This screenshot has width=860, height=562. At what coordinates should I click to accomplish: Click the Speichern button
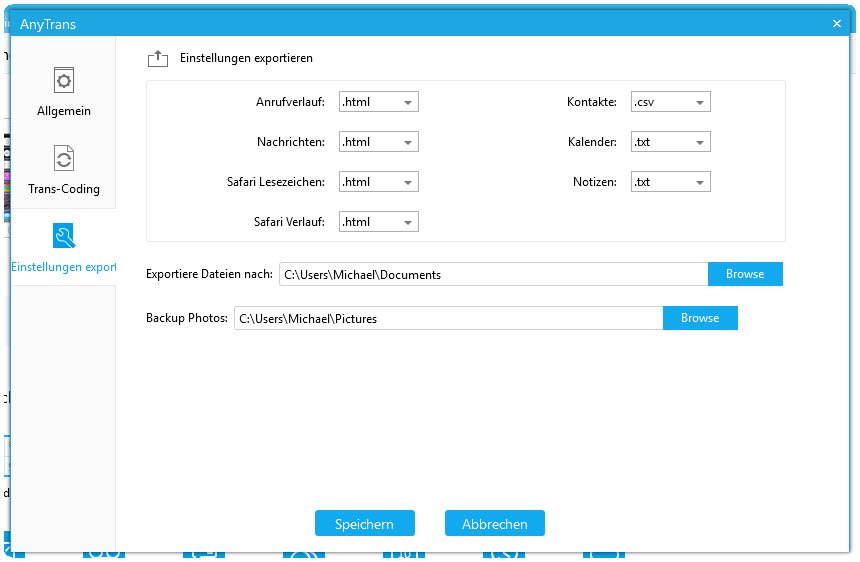pos(365,524)
